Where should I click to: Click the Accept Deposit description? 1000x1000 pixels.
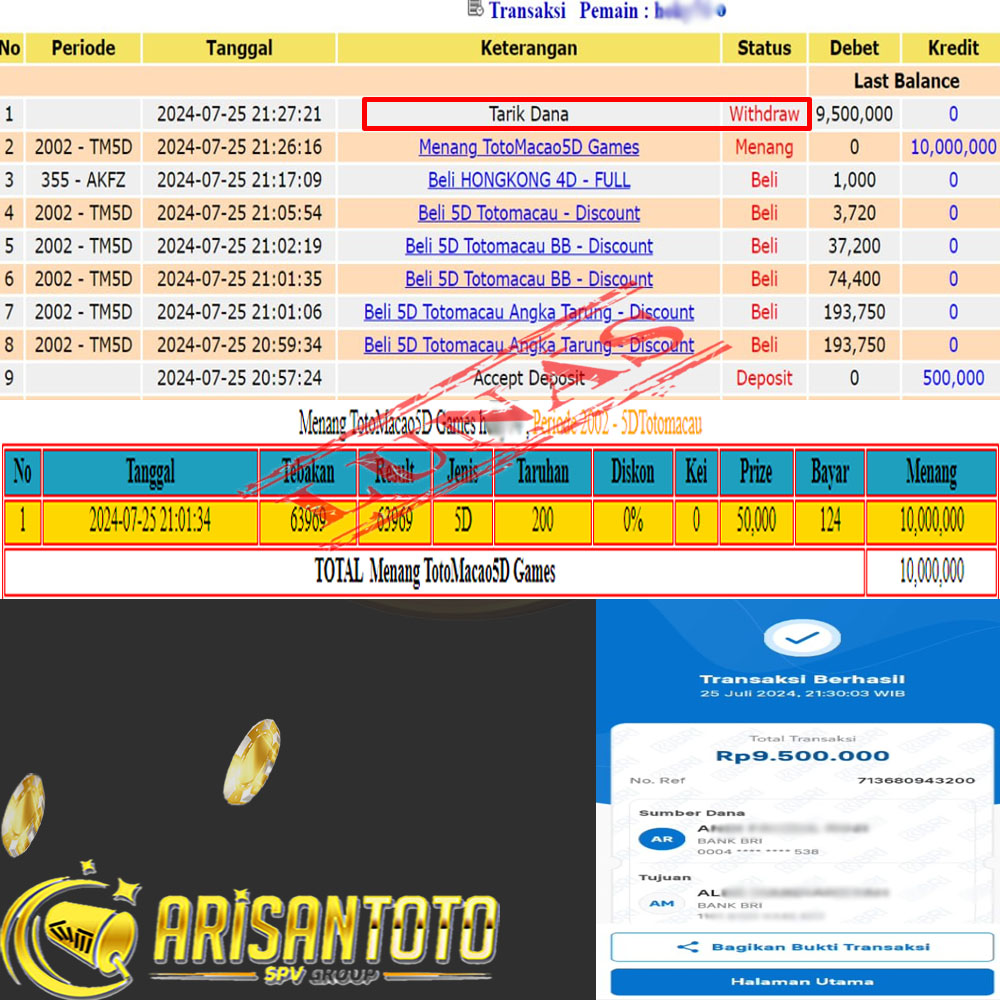(x=529, y=378)
